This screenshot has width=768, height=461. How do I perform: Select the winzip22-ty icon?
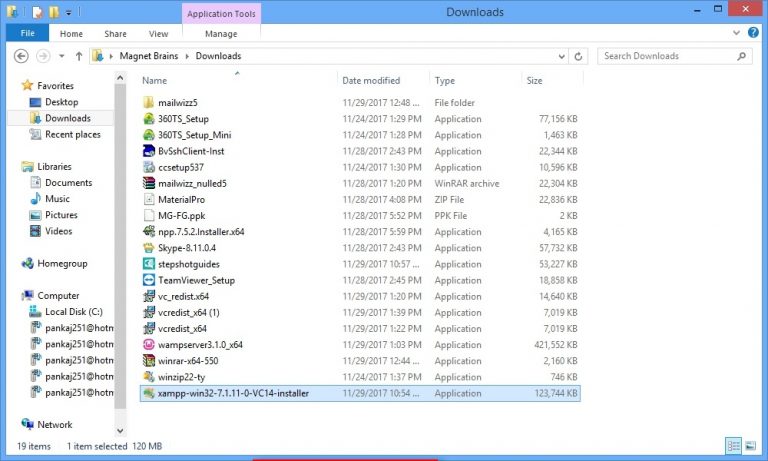pos(148,377)
